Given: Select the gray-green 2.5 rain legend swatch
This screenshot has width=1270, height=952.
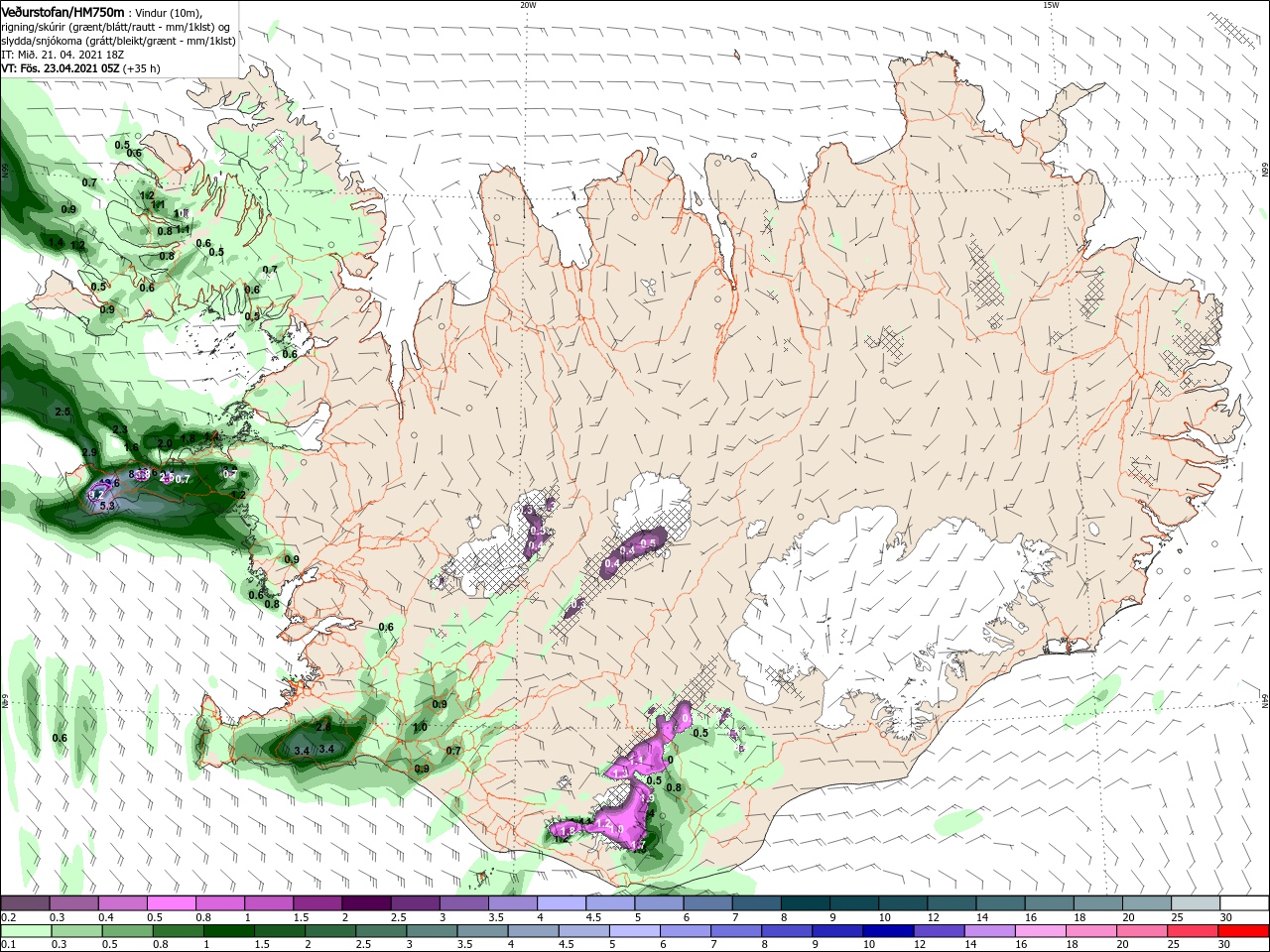Looking at the screenshot, I should tap(380, 931).
